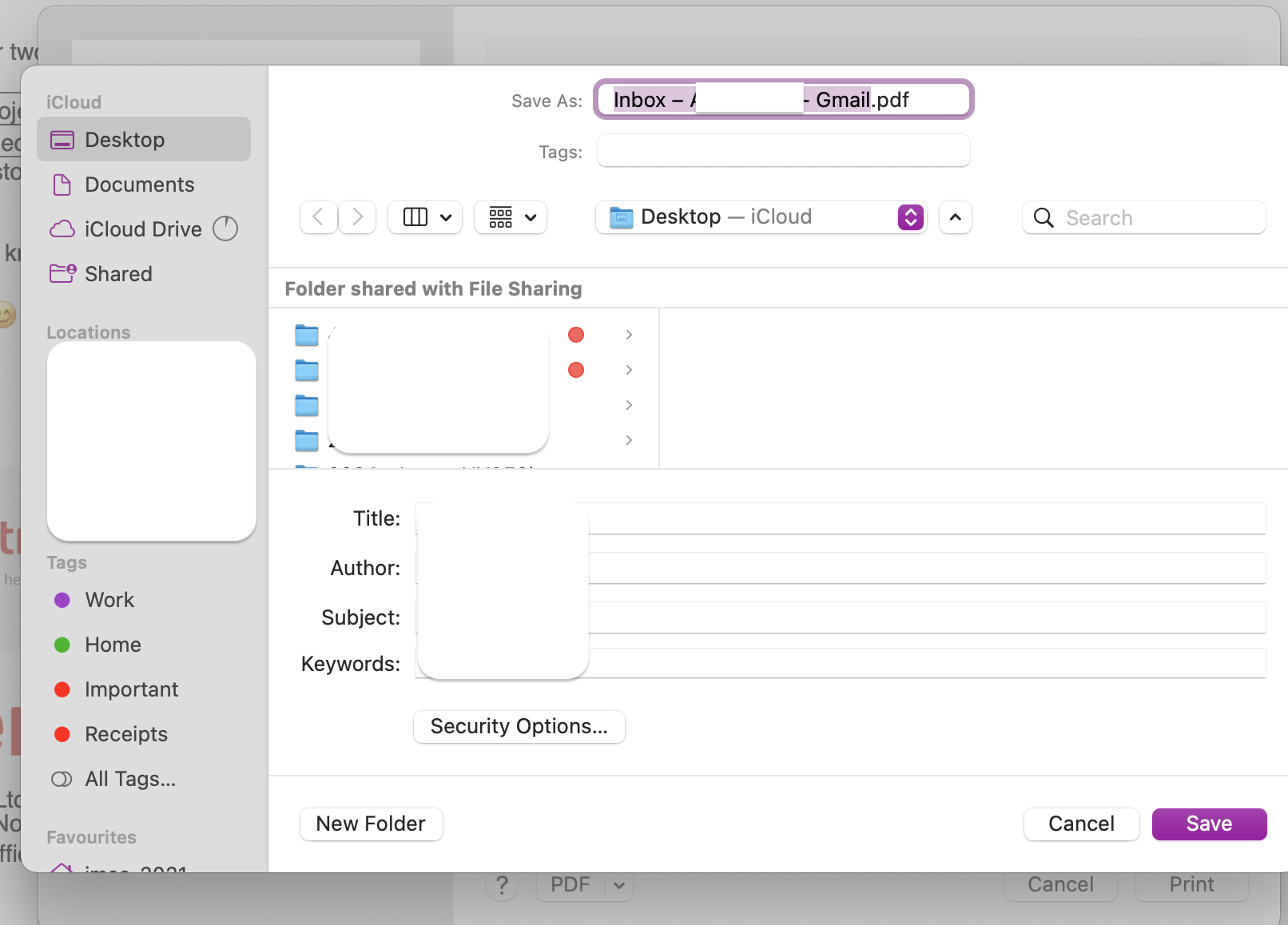This screenshot has height=925, width=1288.
Task: Focus the Keywords text field
Action: 841,664
